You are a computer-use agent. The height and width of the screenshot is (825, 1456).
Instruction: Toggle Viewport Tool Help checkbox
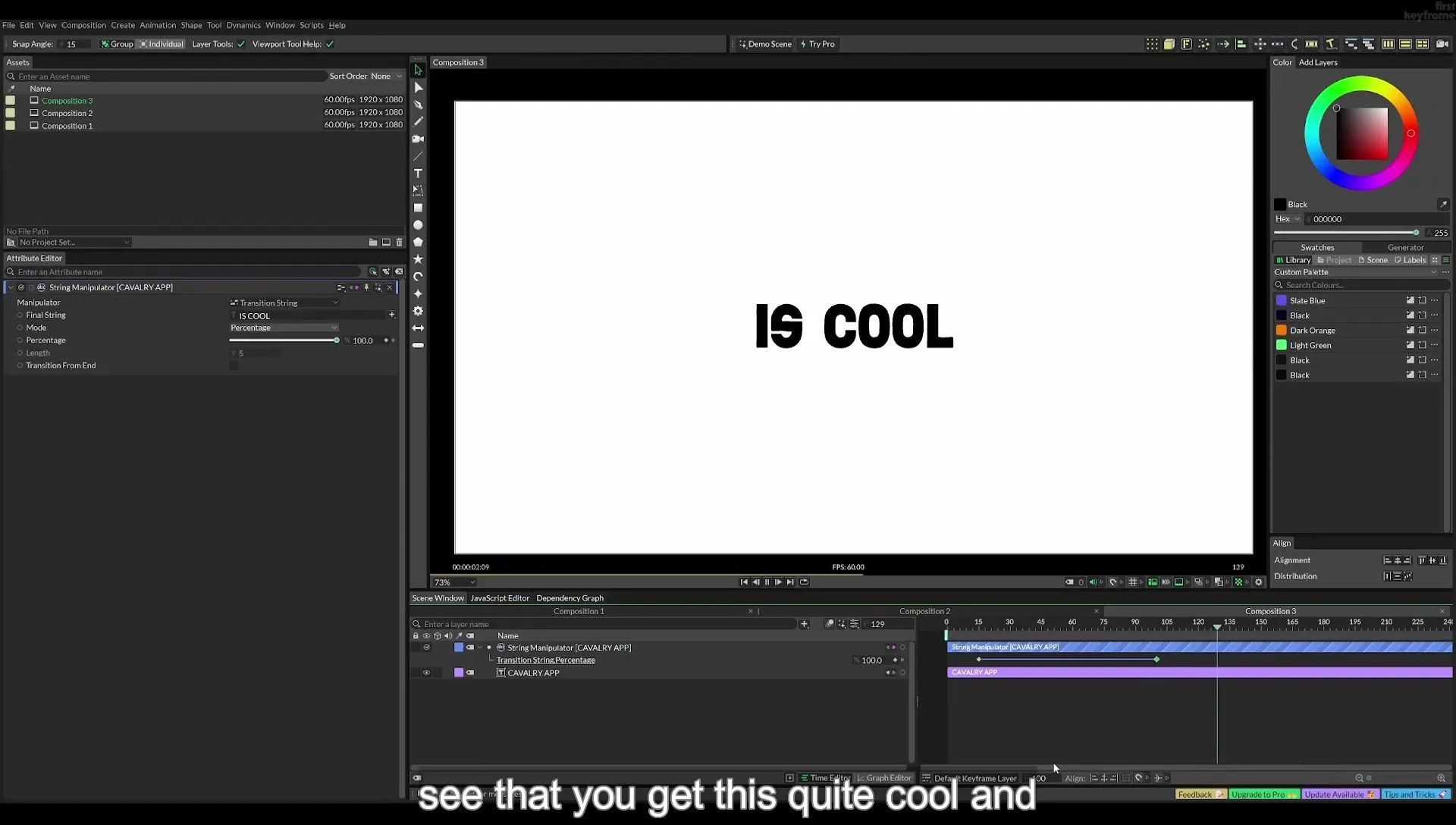pos(330,44)
